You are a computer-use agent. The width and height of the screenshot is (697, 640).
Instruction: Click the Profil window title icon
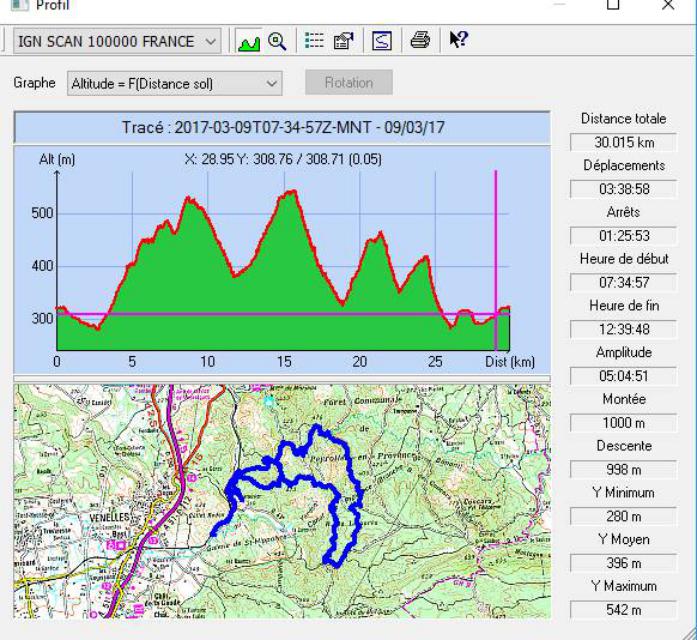16,5
